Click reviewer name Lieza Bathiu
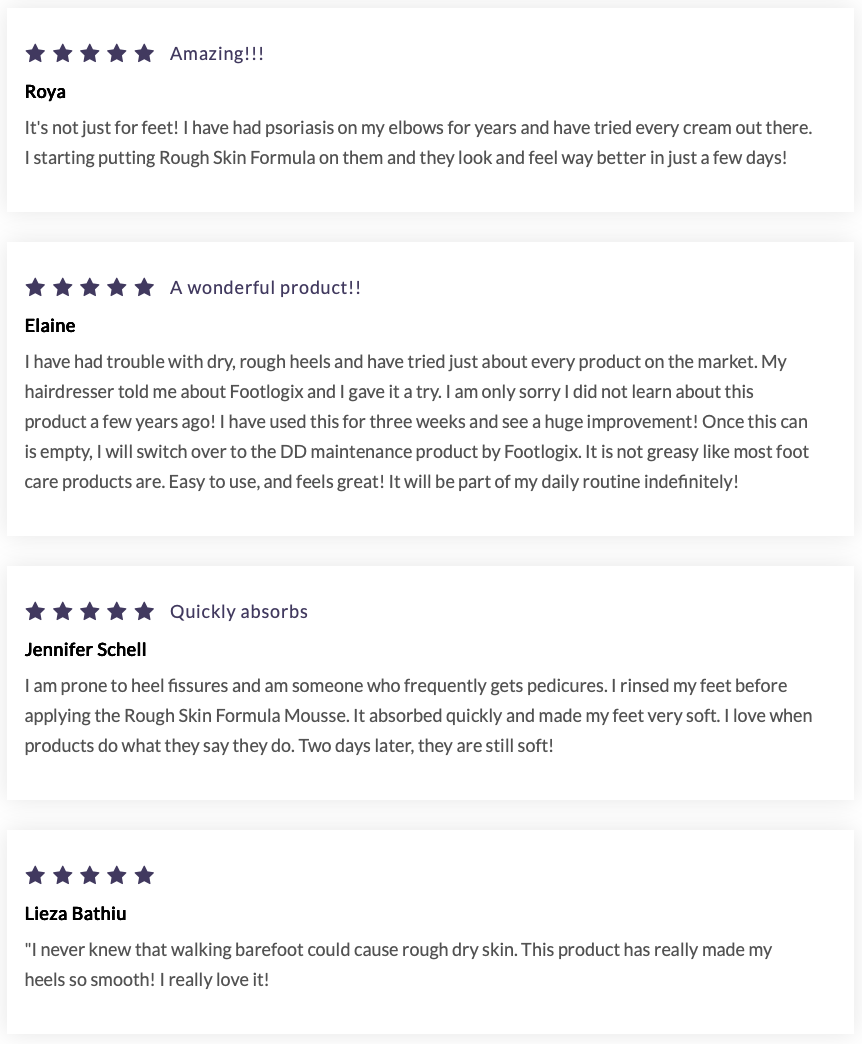The height and width of the screenshot is (1044, 862). 76,914
